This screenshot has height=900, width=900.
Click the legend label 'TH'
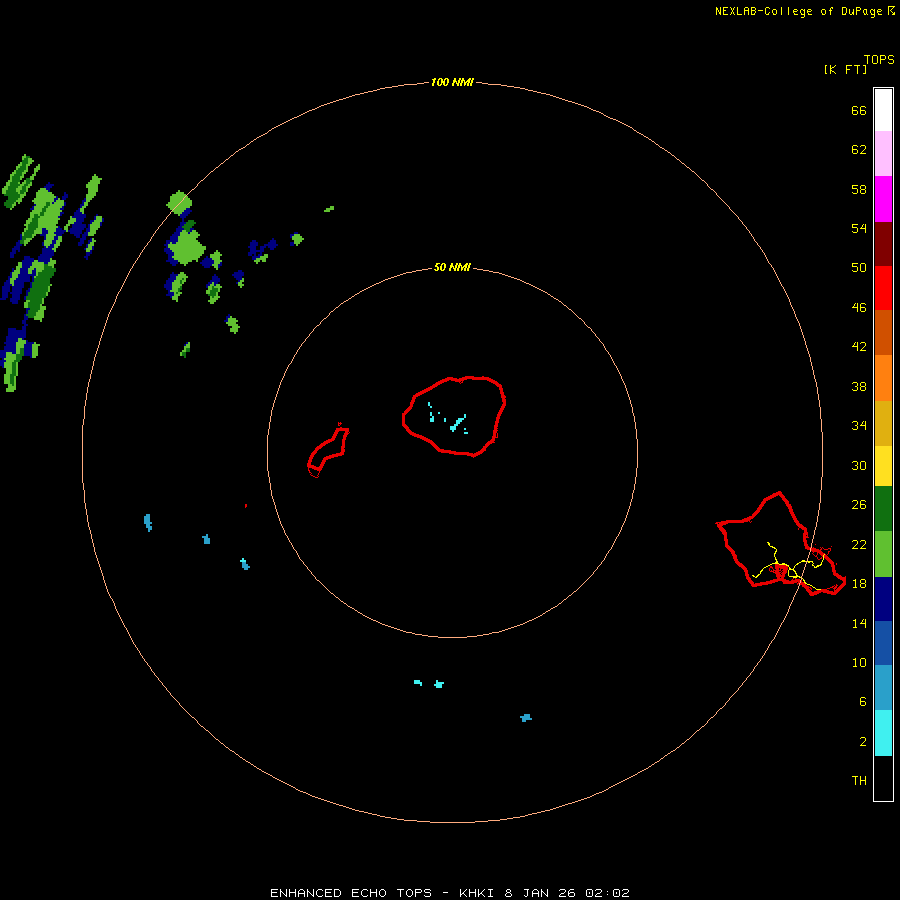tap(859, 781)
